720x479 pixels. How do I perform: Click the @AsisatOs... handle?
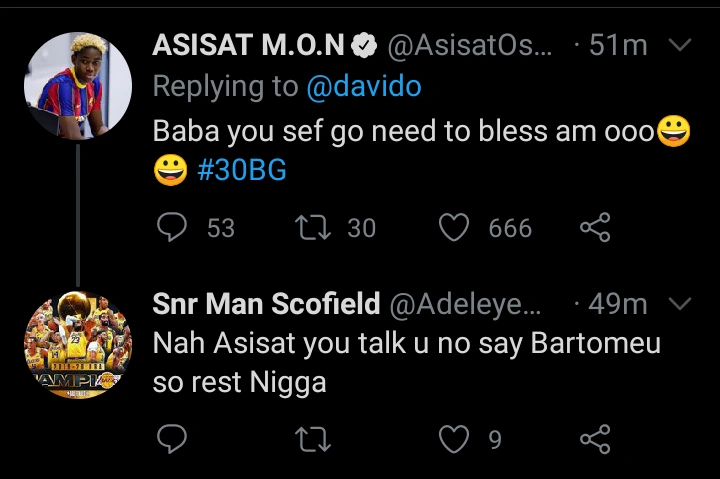469,45
